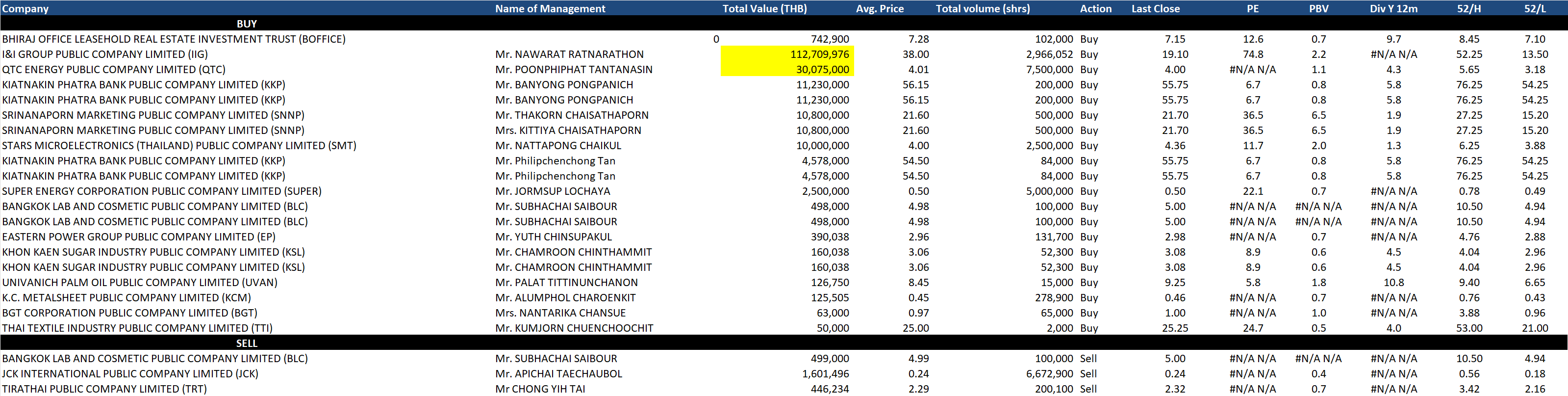Click the Total volume (shrs) header
The image size is (1568, 396).
click(x=983, y=8)
